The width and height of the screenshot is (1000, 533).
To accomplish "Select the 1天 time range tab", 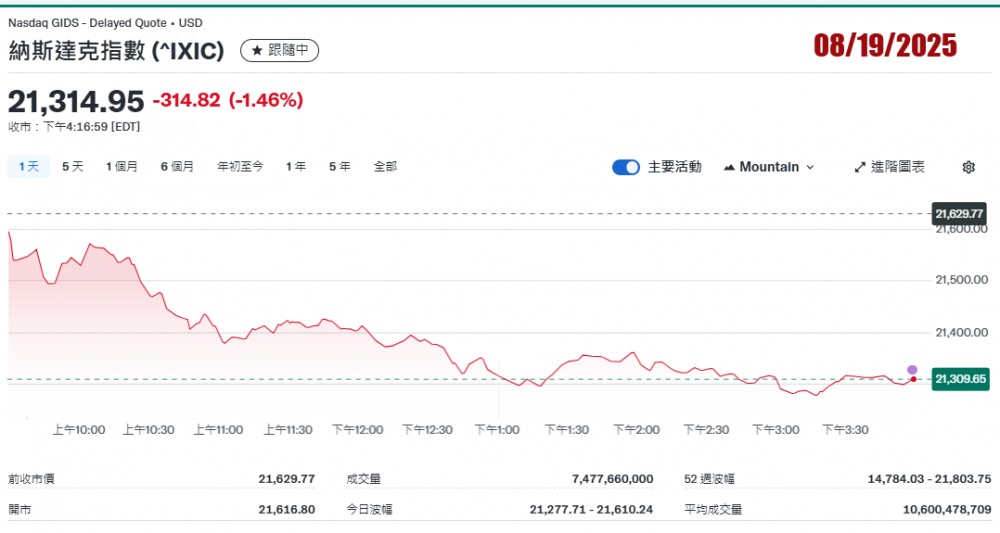I will pos(28,167).
